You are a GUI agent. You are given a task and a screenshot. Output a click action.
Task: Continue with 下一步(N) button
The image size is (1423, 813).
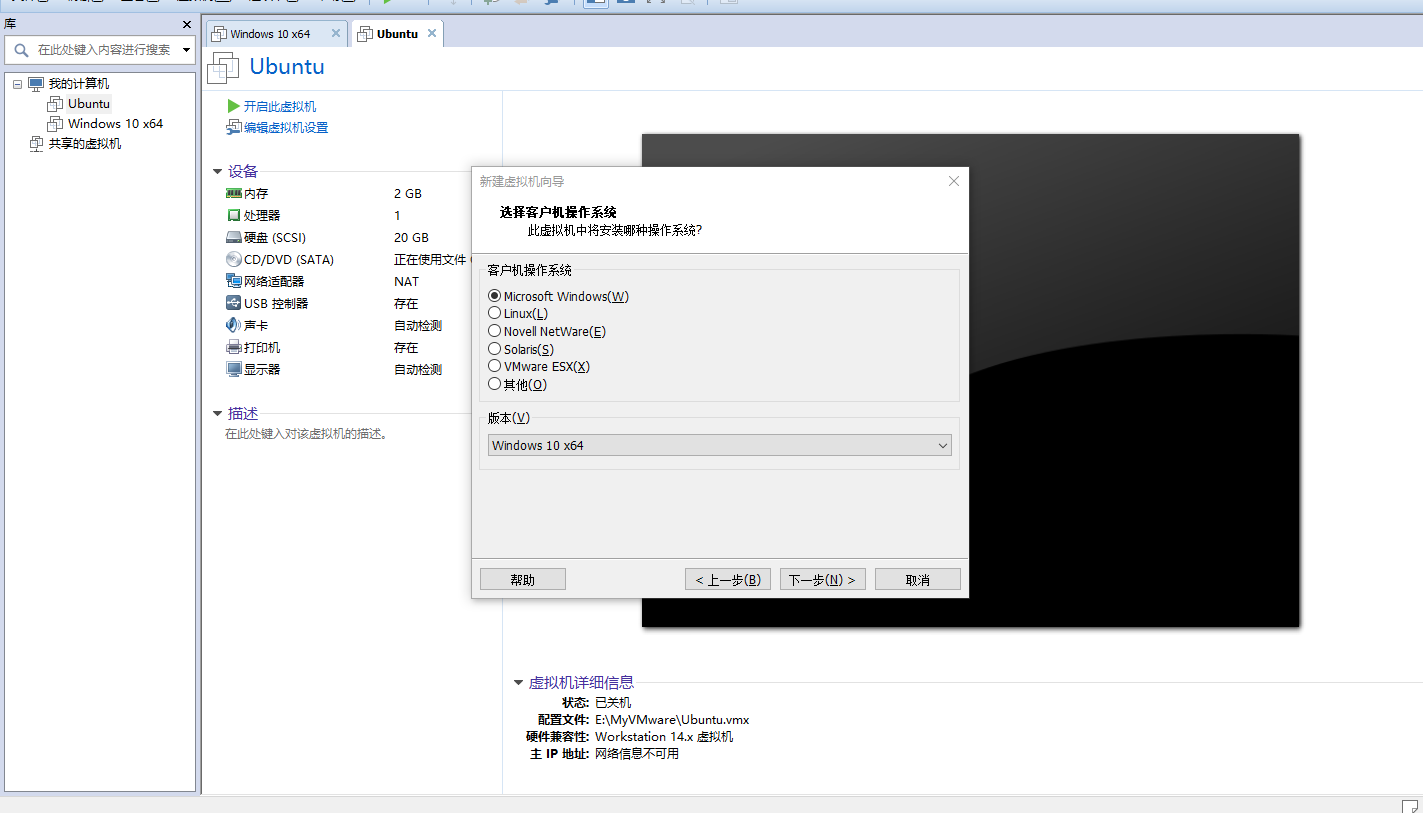[823, 579]
